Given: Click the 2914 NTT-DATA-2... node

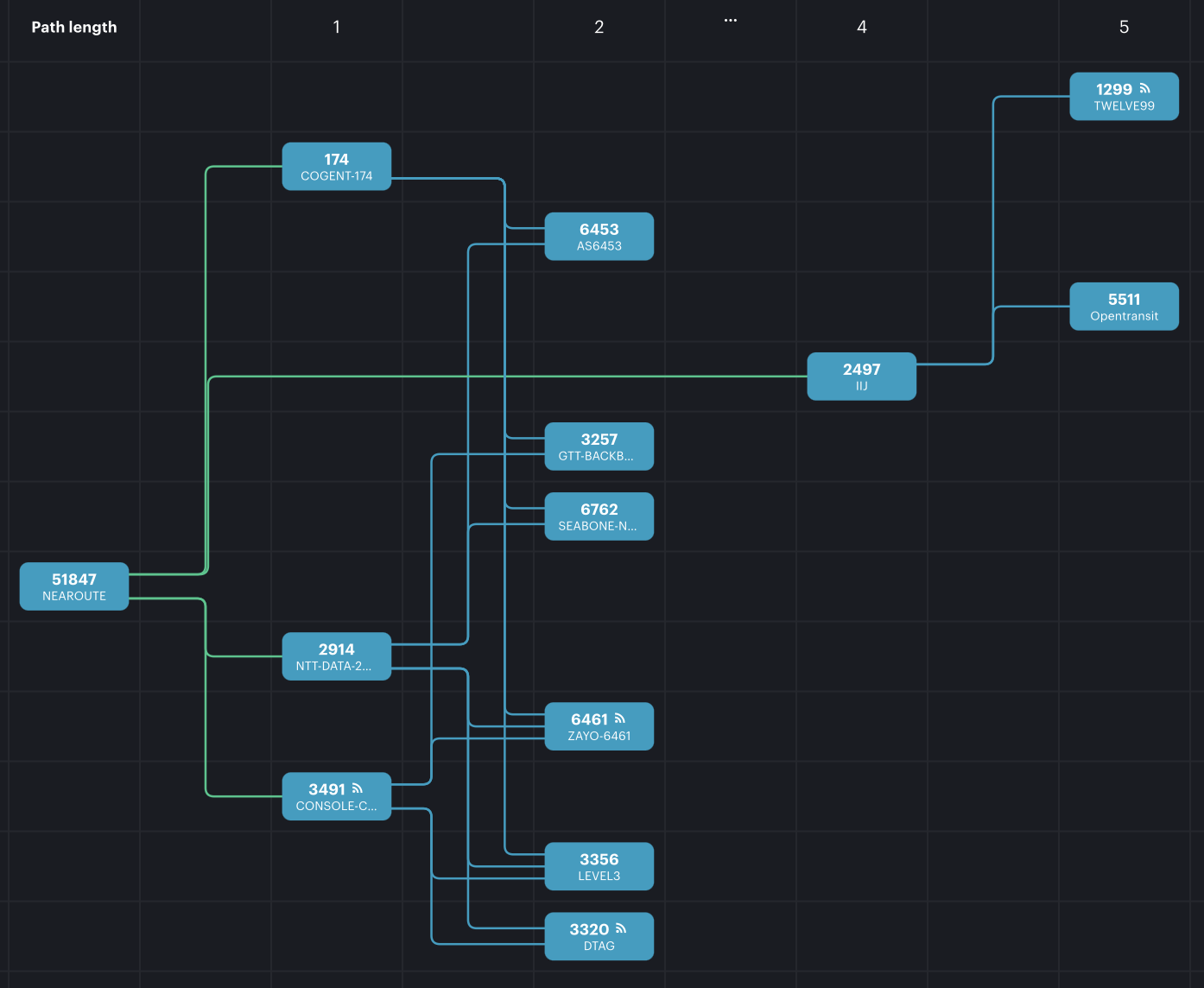Looking at the screenshot, I should click(x=336, y=656).
